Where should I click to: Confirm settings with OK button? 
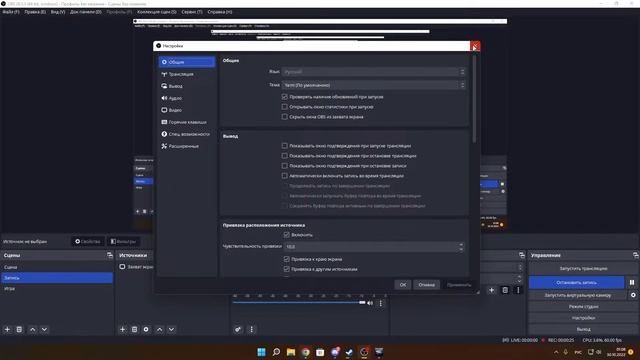tap(403, 284)
